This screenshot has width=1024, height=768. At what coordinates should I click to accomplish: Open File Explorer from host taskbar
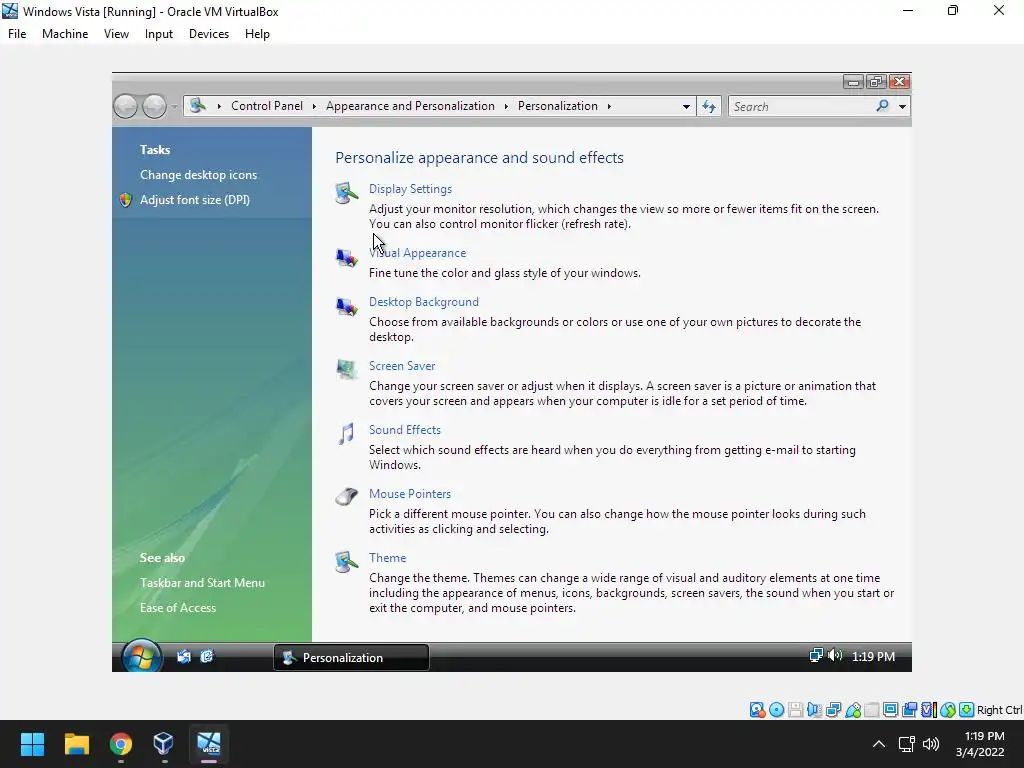click(x=76, y=744)
